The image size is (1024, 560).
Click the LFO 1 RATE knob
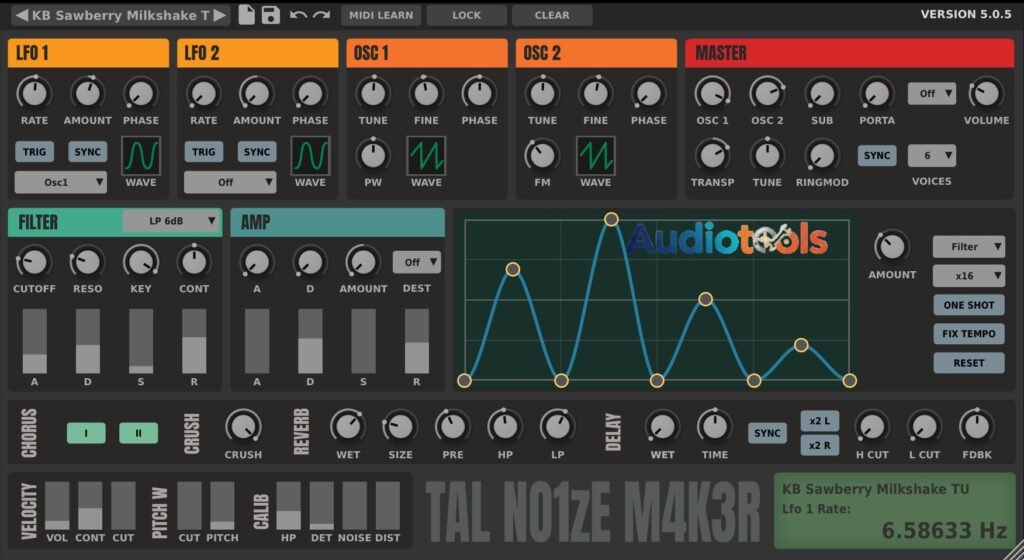[x=34, y=93]
